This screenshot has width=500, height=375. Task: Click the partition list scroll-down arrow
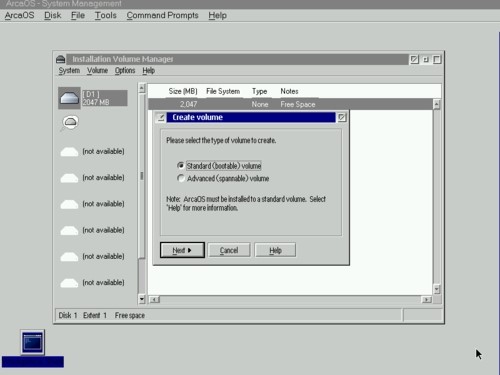pos(437,289)
